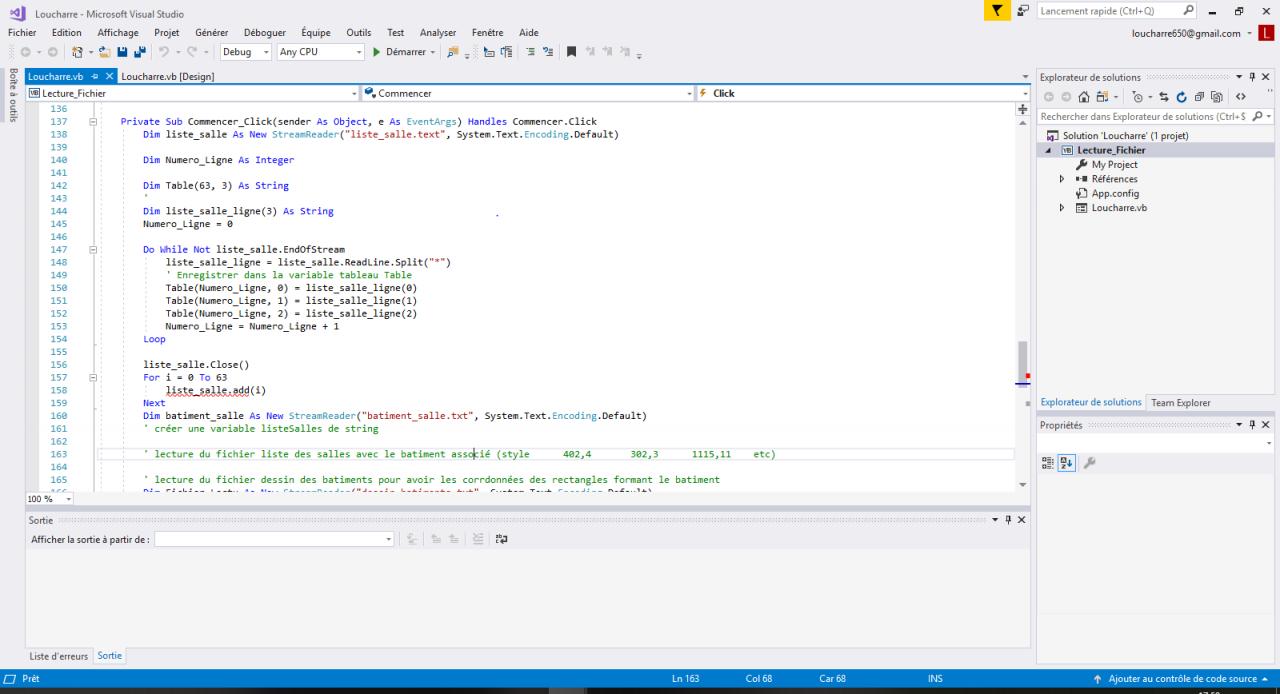Toggle alphabetical sort in Propriétés panel
Screen dimensions: 1280x694
pos(1068,462)
